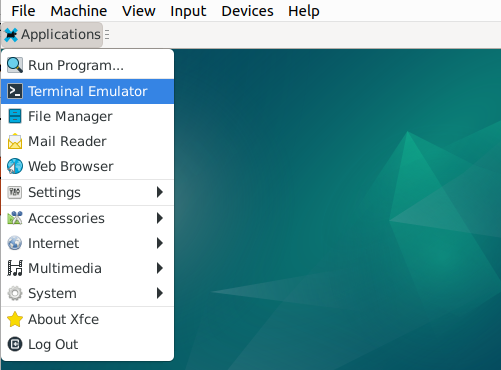Screen dimensions: 501x370
Task: Click the Accessories tools icon
Action: point(15,218)
